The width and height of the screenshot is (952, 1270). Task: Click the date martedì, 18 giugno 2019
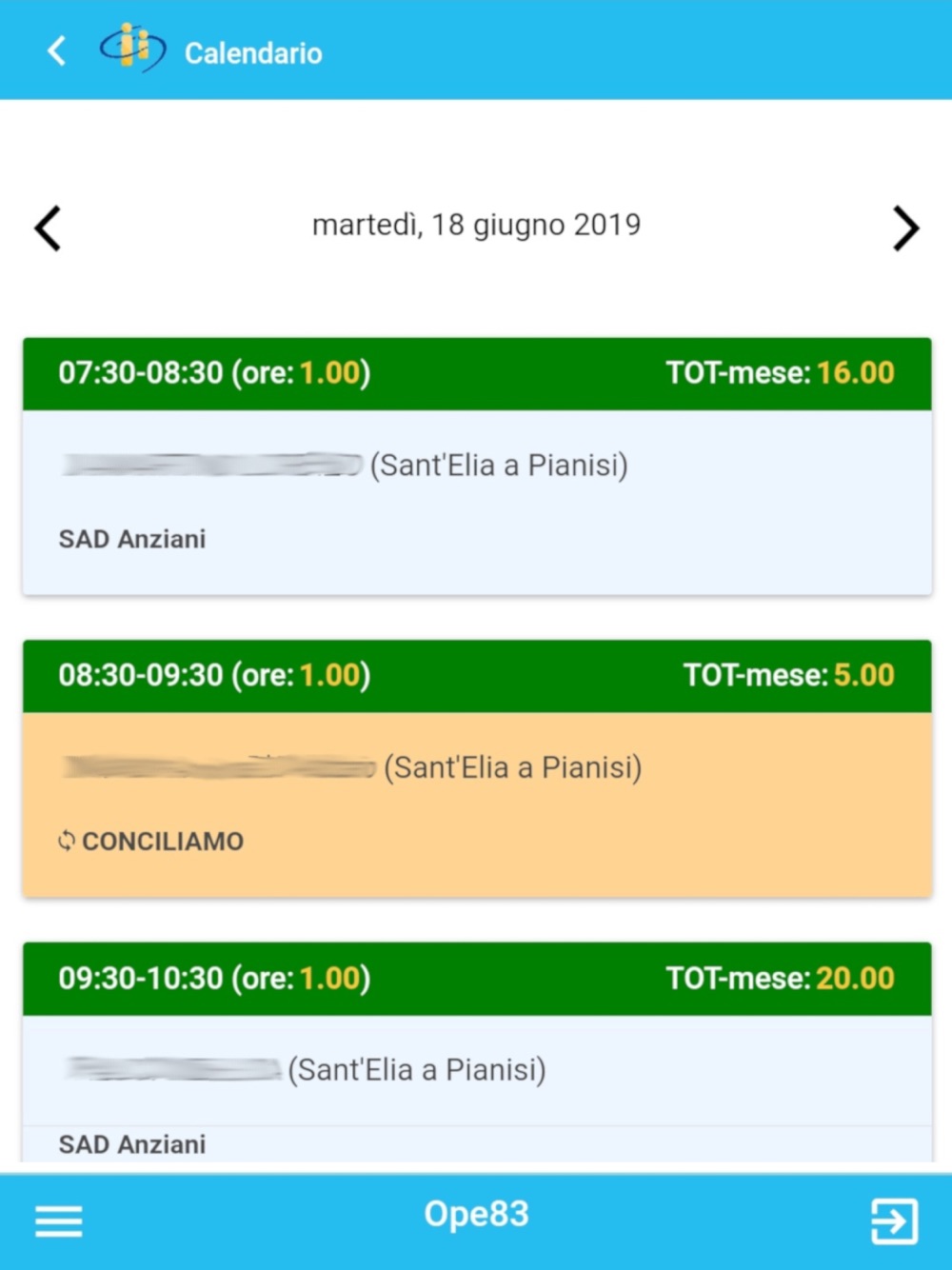point(477,225)
